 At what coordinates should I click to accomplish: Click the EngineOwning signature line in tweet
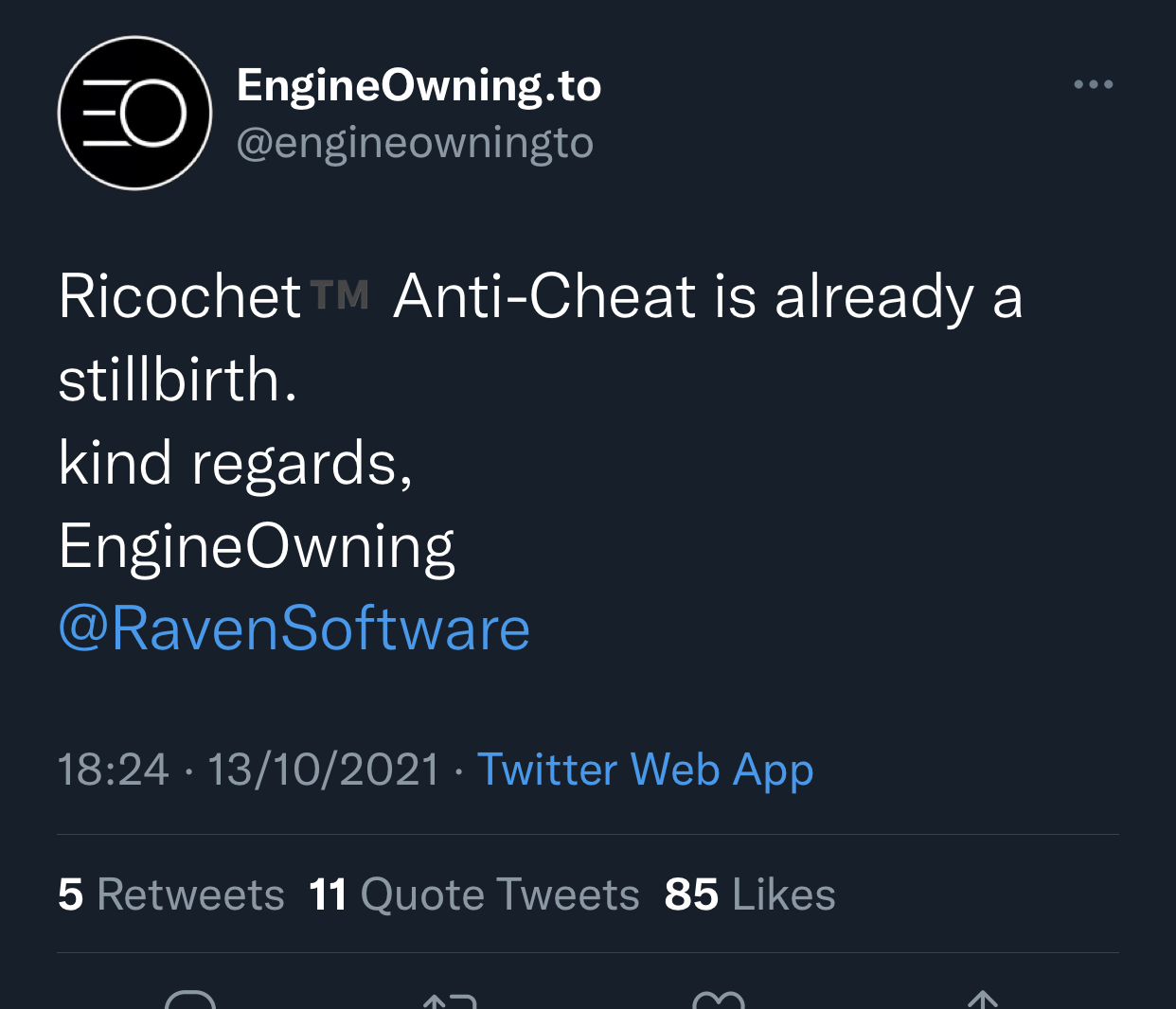coord(257,547)
